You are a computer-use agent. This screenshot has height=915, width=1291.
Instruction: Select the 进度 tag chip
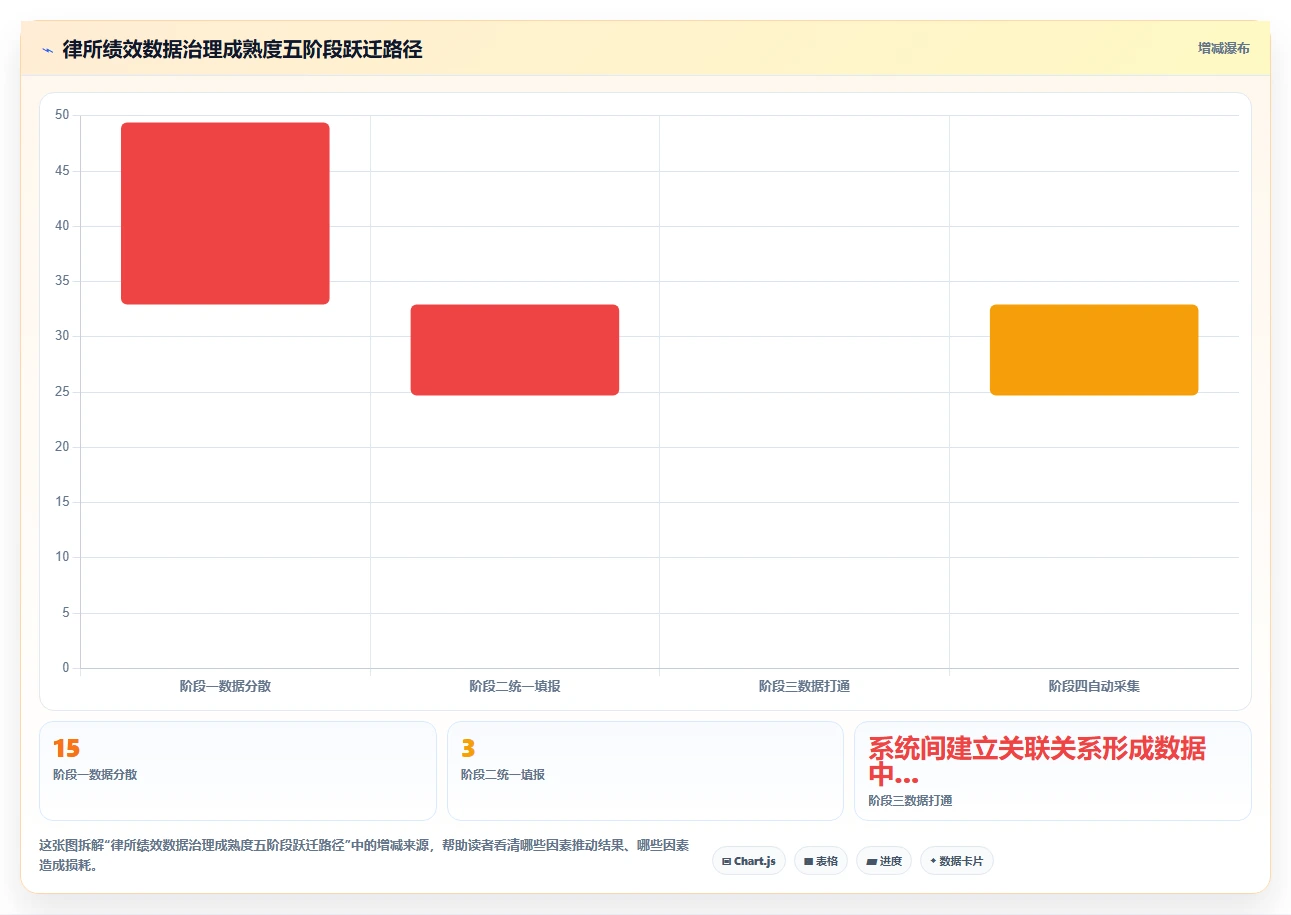(884, 861)
